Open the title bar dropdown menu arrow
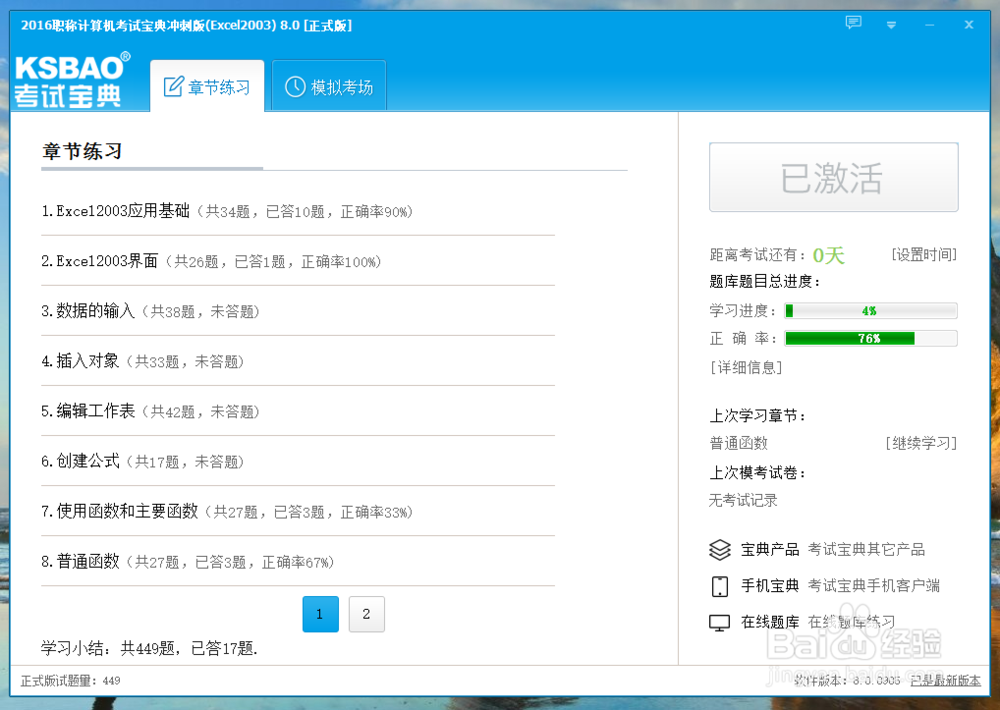Image resolution: width=1000 pixels, height=710 pixels. coord(891,25)
